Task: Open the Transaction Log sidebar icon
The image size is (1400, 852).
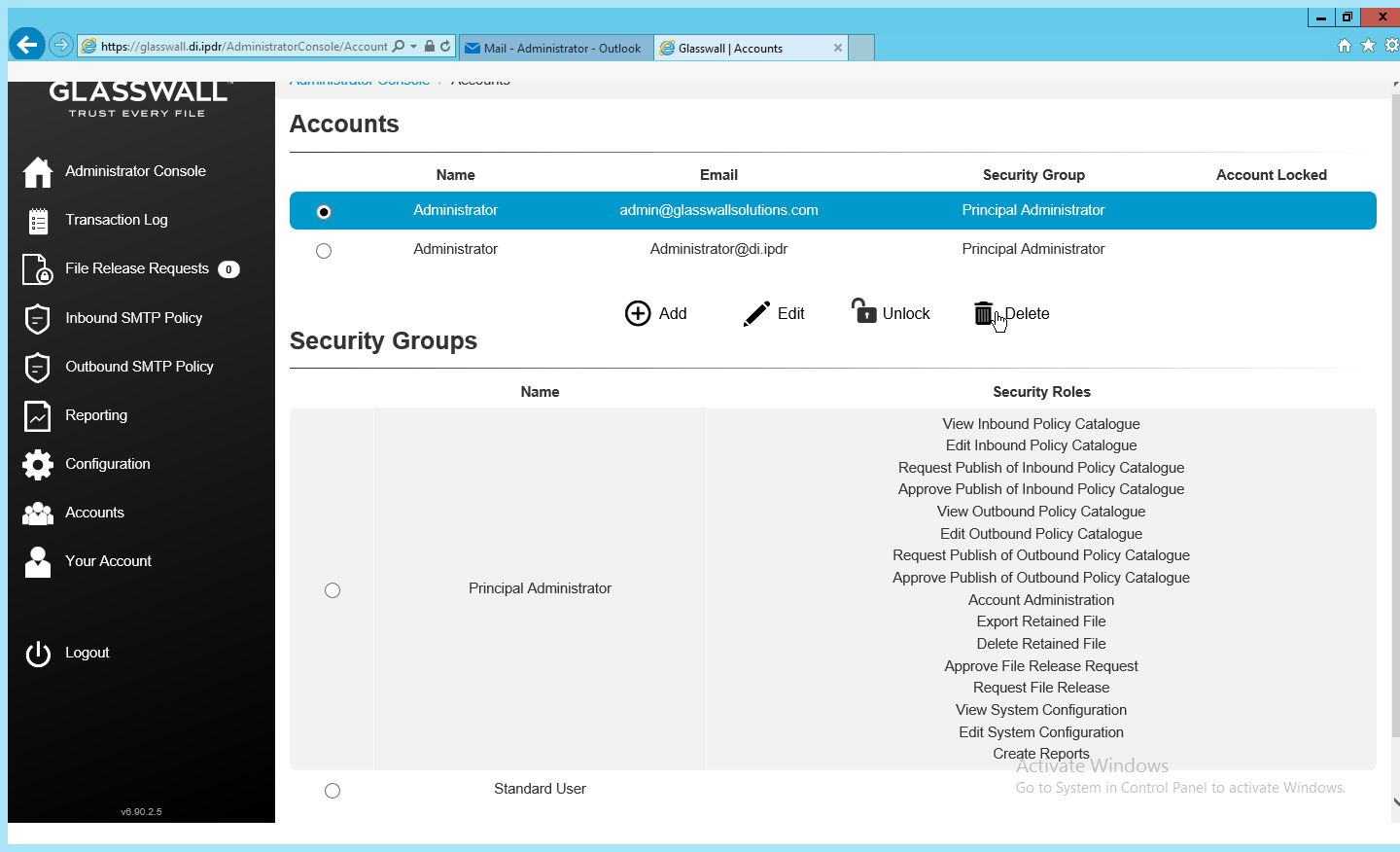Action: (38, 221)
